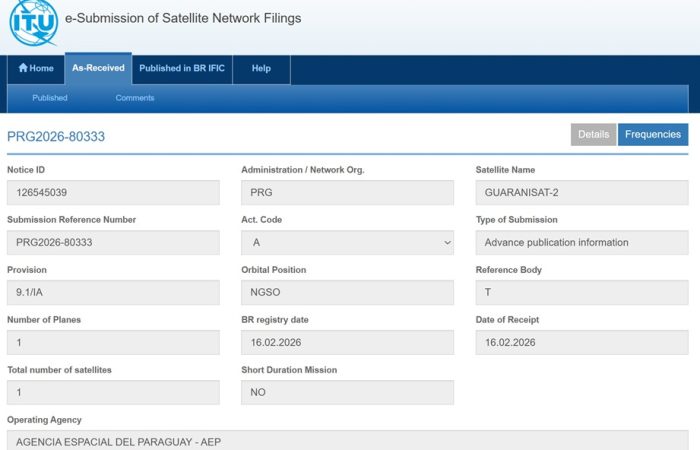Click the Orbital Position field
700x450 pixels.
[347, 292]
